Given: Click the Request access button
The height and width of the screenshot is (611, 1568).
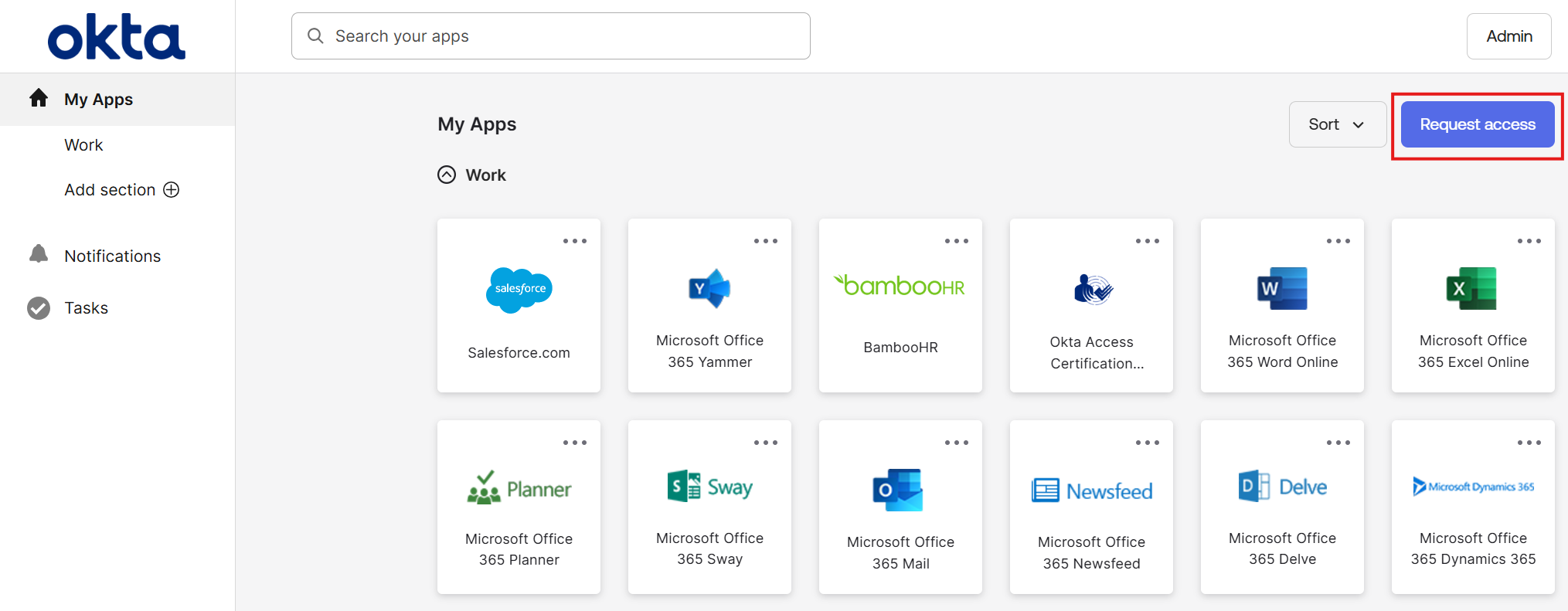Looking at the screenshot, I should [x=1477, y=124].
